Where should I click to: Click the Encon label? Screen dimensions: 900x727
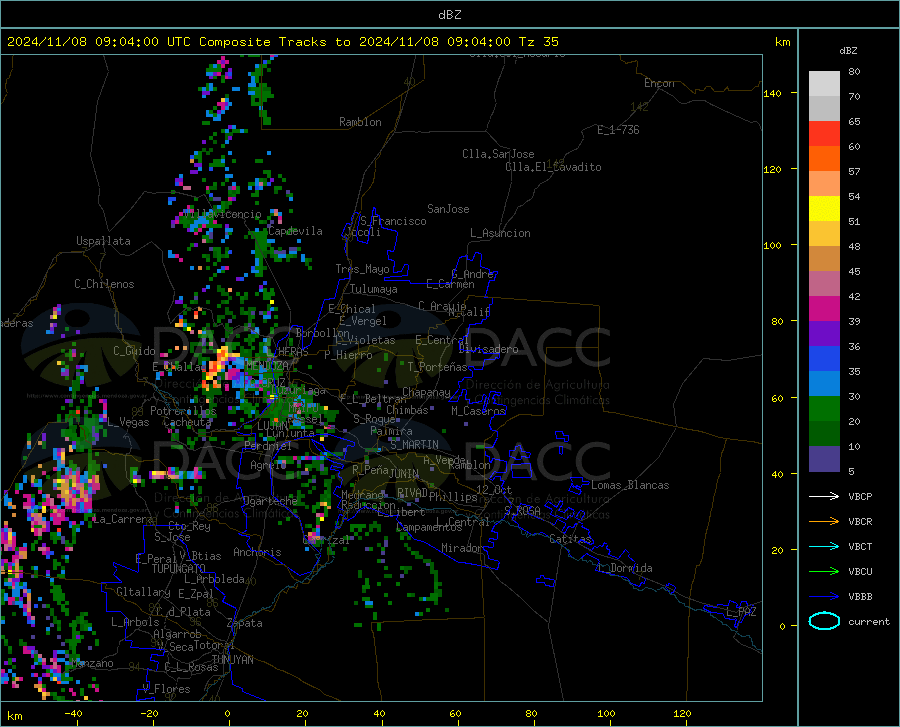click(659, 83)
